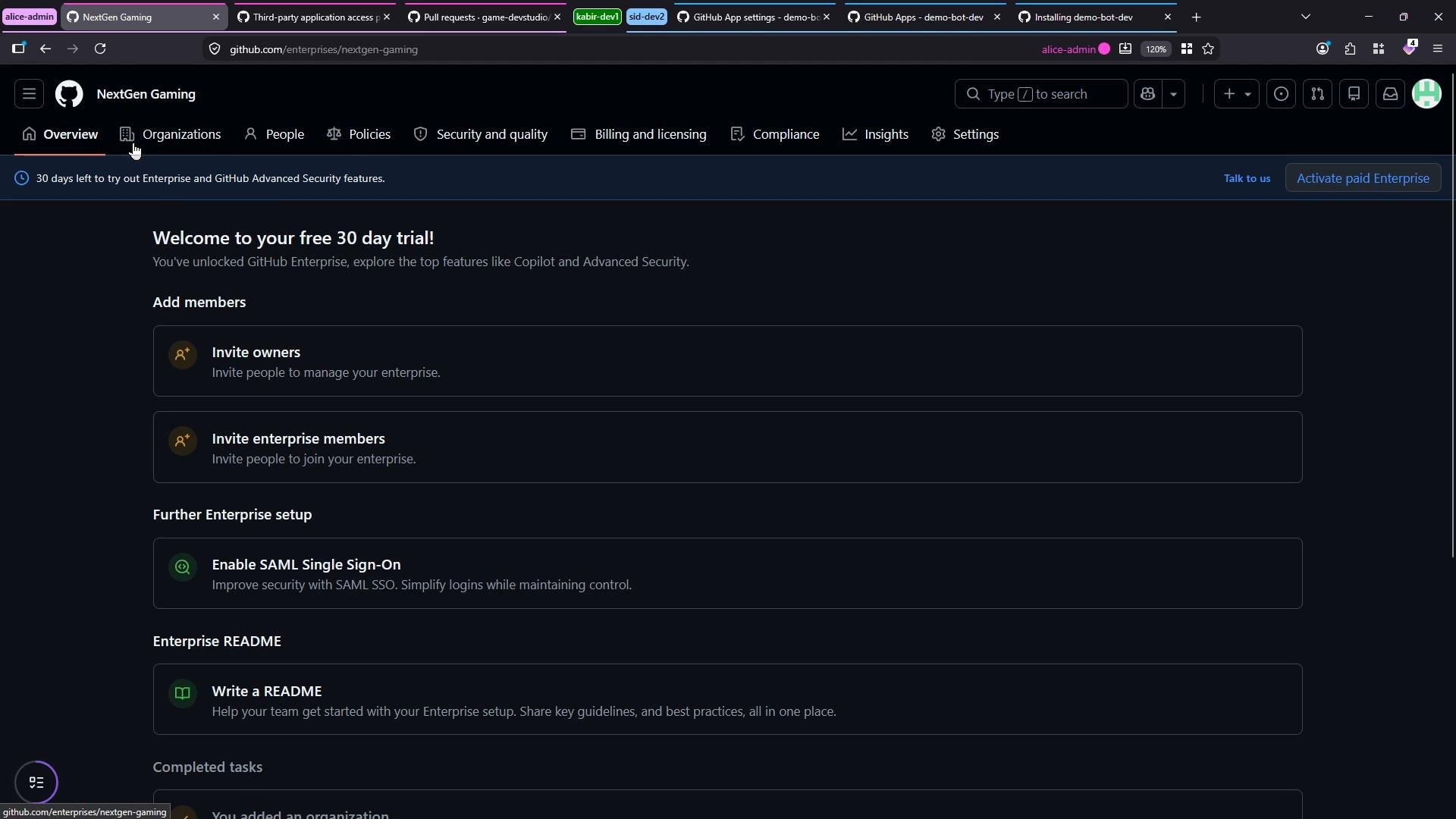1456x819 pixels.
Task: Switch to the Installing demo-bot-dev browser tab
Action: tap(1096, 17)
